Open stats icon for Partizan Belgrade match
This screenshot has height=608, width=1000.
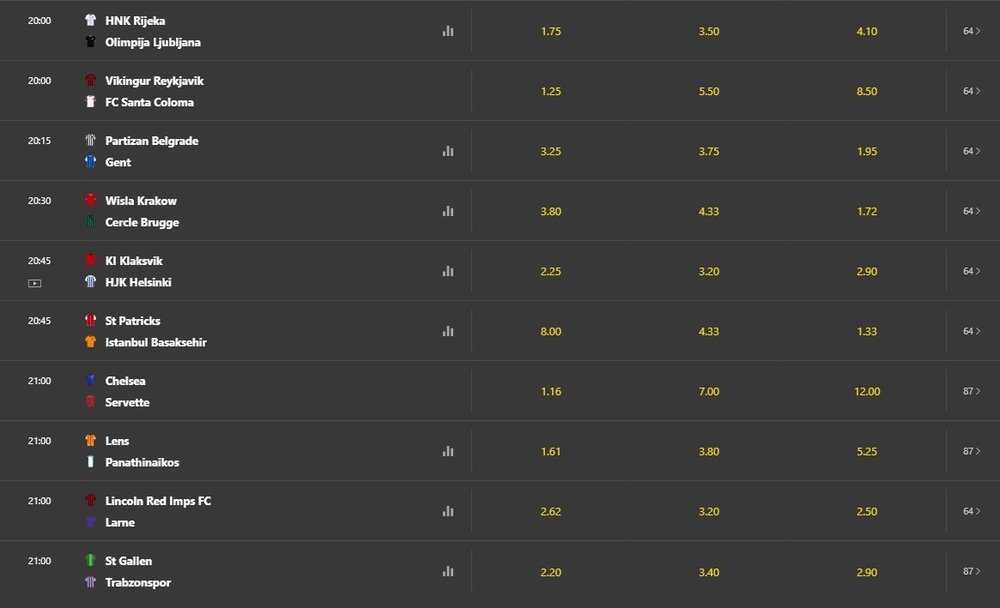pos(448,151)
